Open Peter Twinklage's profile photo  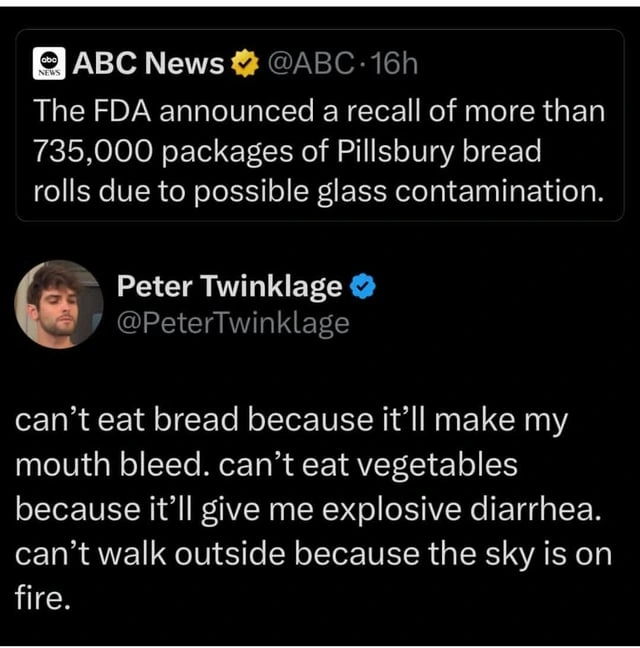pos(59,305)
